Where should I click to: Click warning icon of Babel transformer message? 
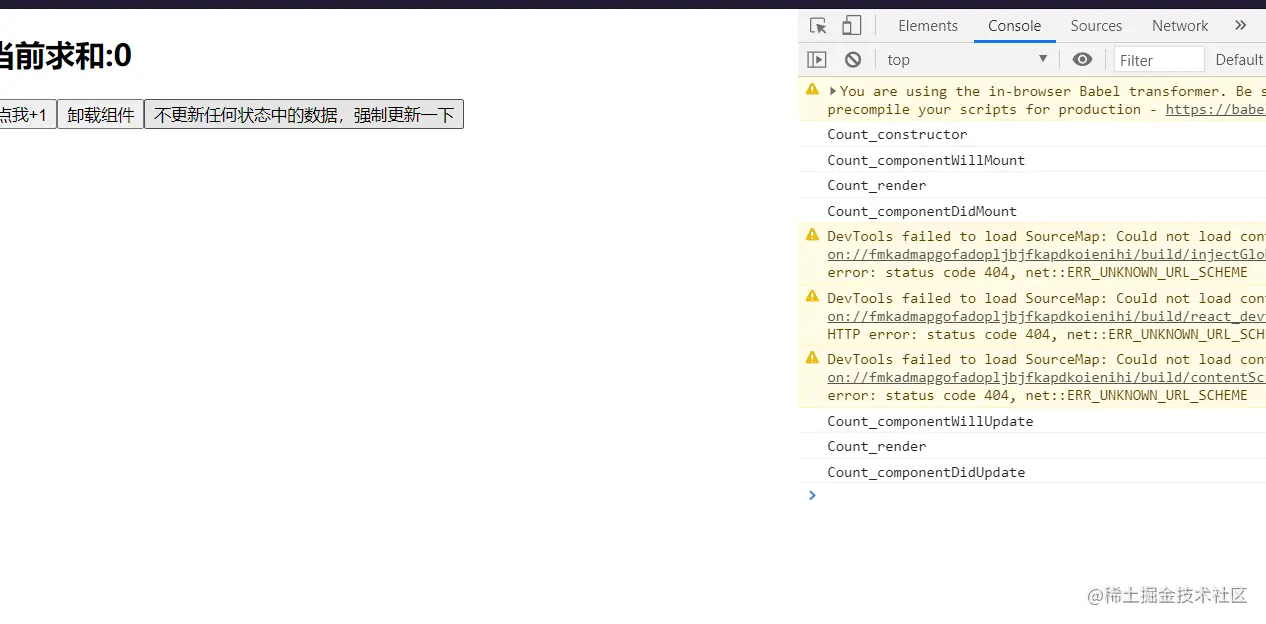pyautogui.click(x=812, y=89)
